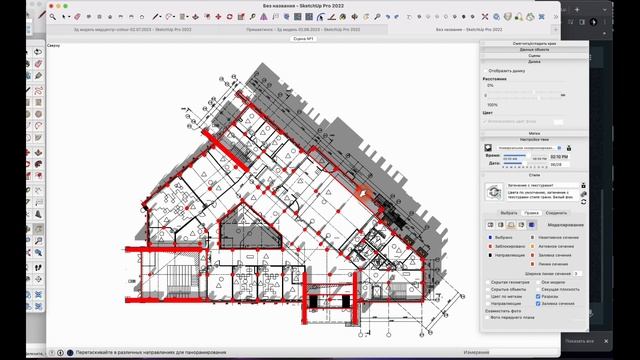640x360 pixels.
Task: Open the Watermark settings icon in style editor
Action: click(x=521, y=224)
